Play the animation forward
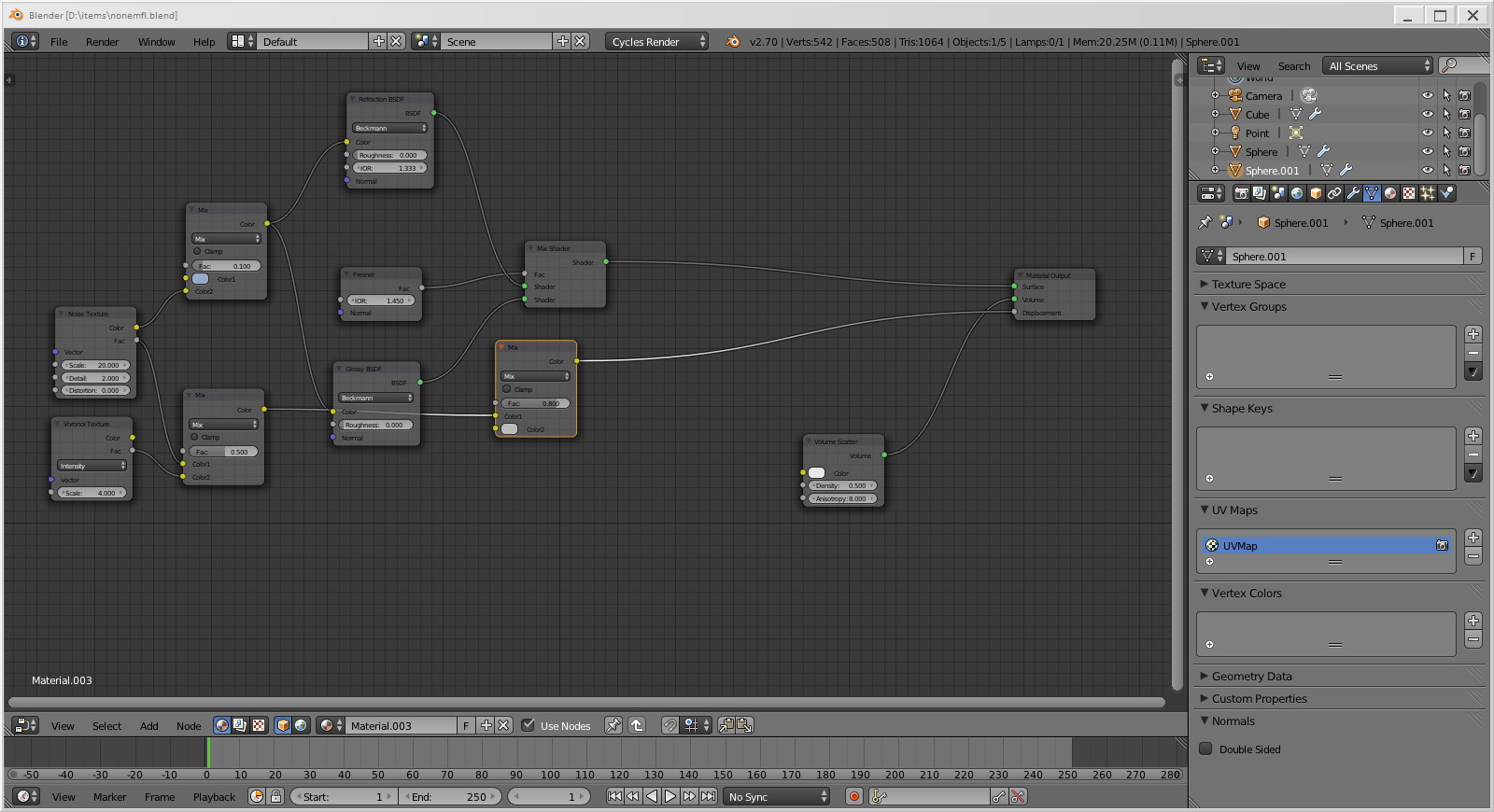Screen dimensions: 1494x812 [x=670, y=796]
